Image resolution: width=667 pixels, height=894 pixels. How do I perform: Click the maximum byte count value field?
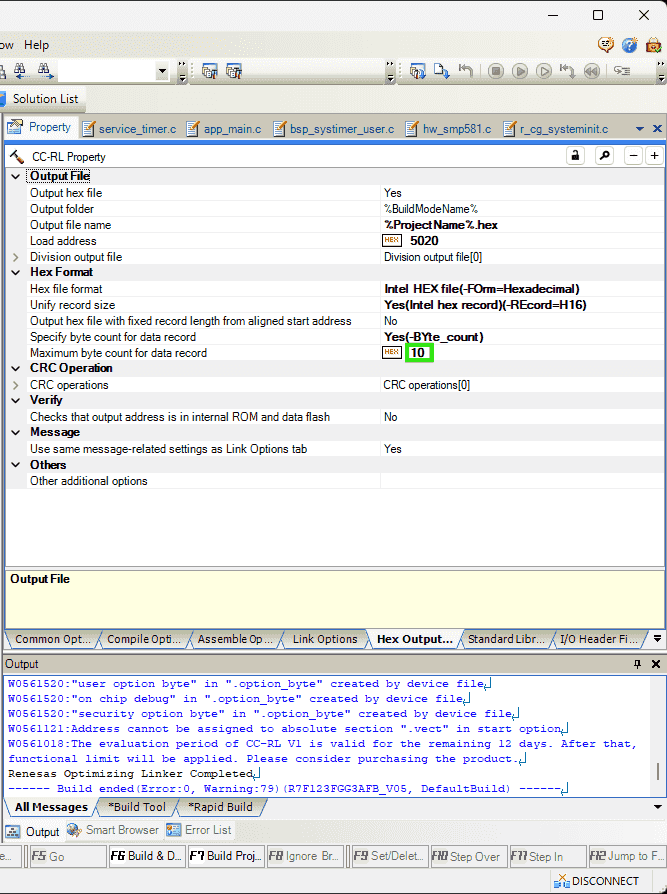point(419,353)
